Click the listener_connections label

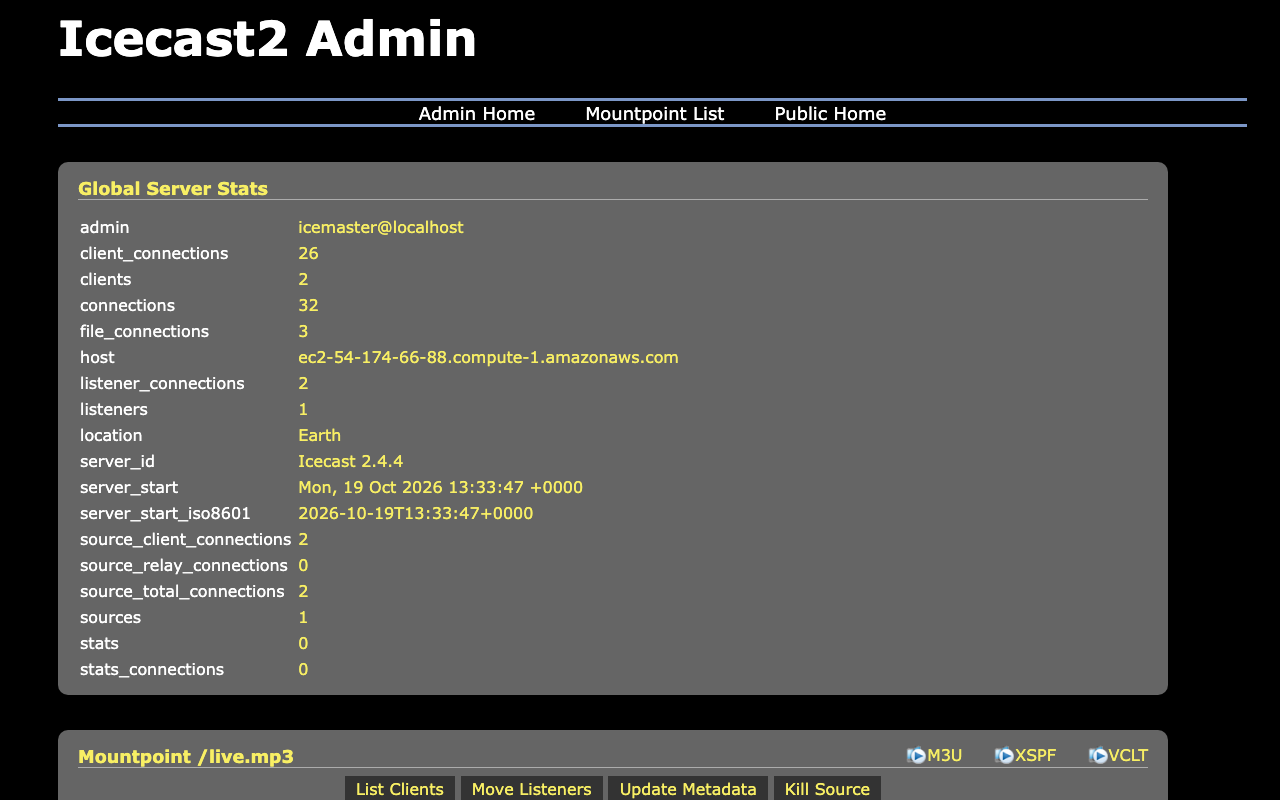coord(162,384)
